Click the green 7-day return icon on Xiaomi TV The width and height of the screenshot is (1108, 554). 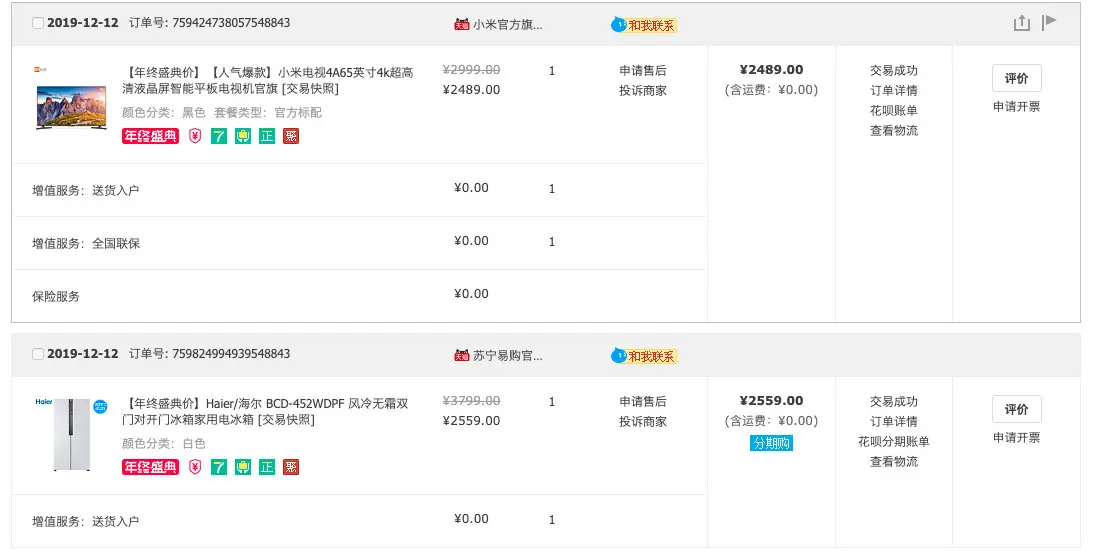point(219,136)
